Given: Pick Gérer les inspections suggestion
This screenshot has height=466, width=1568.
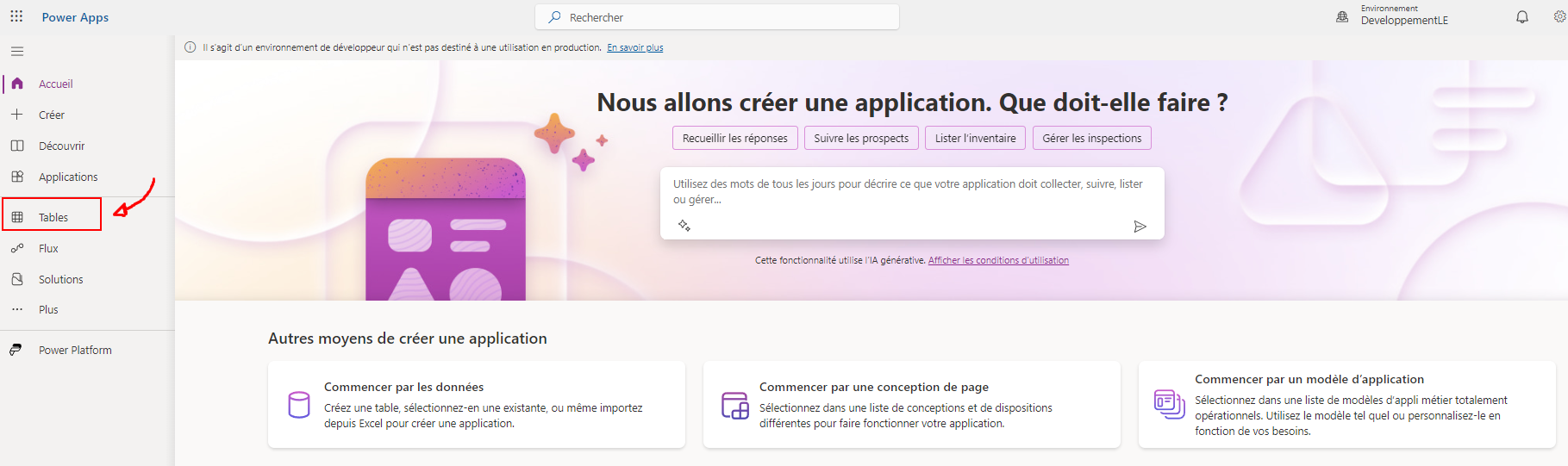Looking at the screenshot, I should (1091, 138).
